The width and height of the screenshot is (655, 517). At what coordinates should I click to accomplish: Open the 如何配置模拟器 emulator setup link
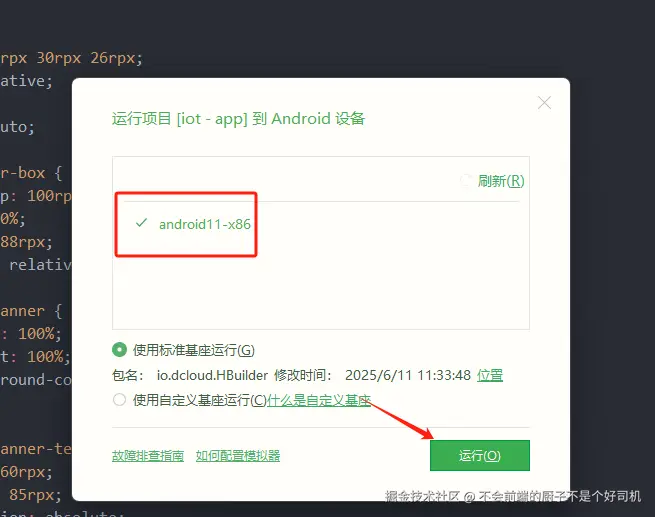[238, 456]
